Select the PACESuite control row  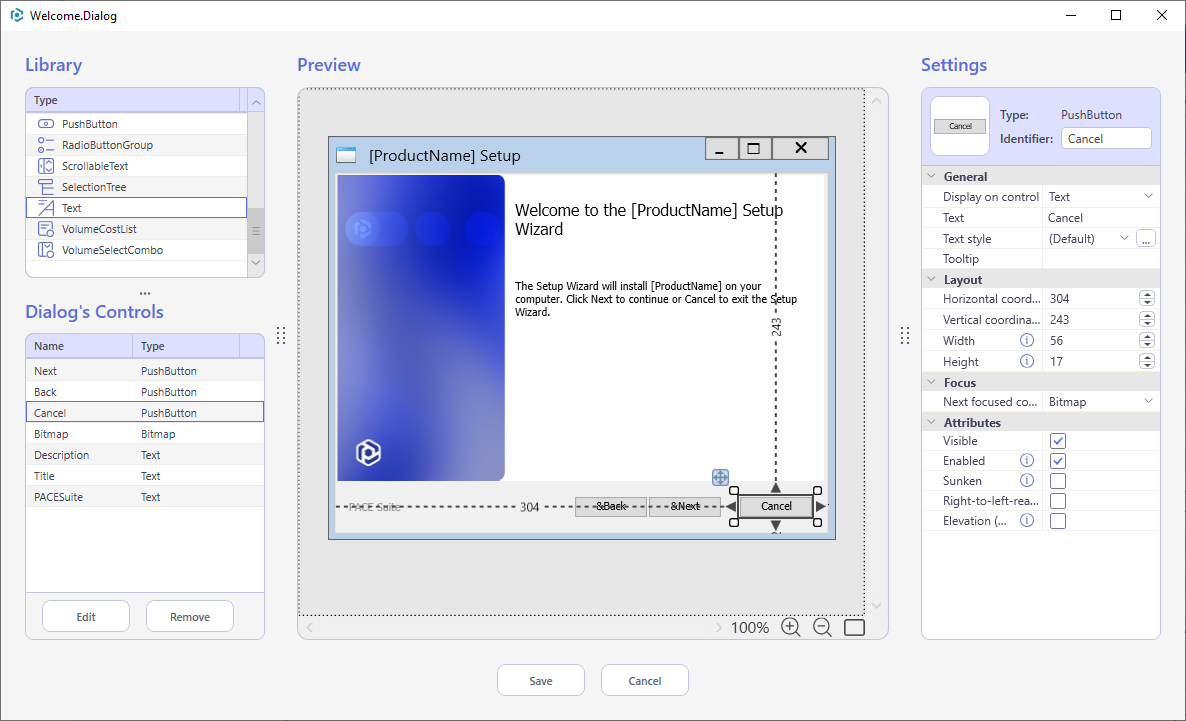point(144,497)
